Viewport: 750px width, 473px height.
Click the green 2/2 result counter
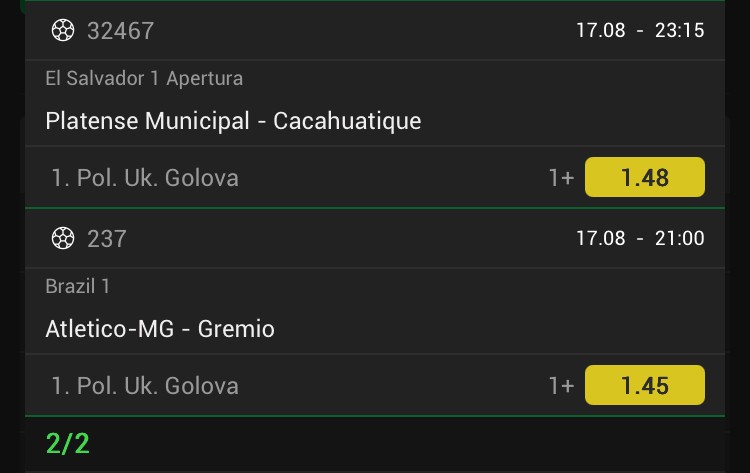(67, 444)
